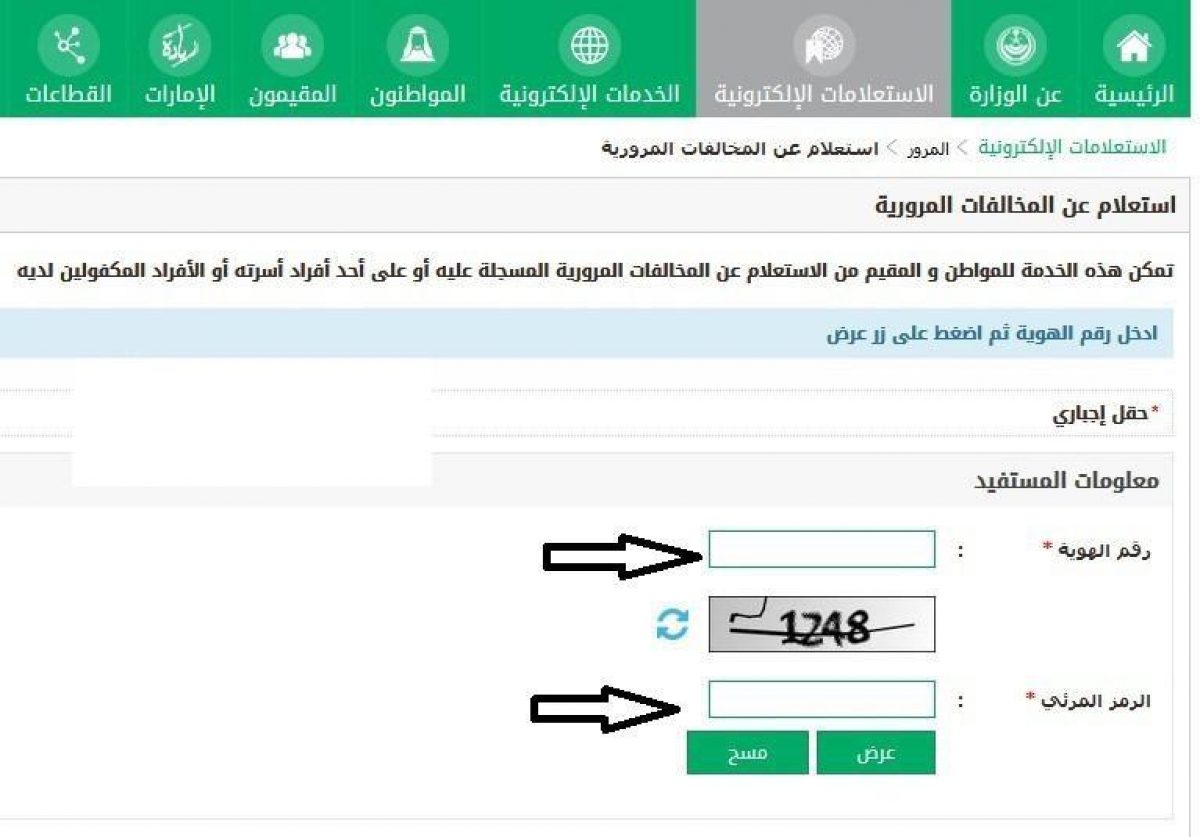Go to the الرئيسية menu label
Viewport: 1200px width, 837px height.
[x=1134, y=95]
